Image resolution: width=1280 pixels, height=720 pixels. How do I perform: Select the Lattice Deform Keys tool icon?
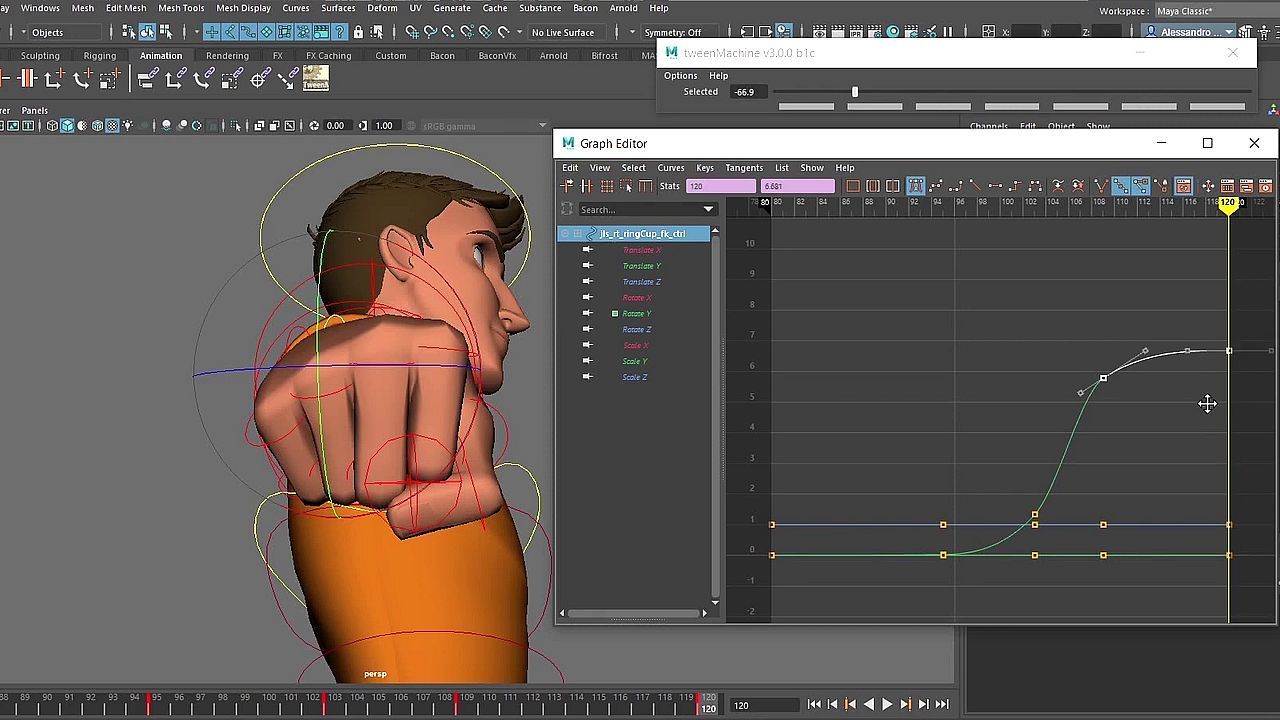pyautogui.click(x=607, y=186)
